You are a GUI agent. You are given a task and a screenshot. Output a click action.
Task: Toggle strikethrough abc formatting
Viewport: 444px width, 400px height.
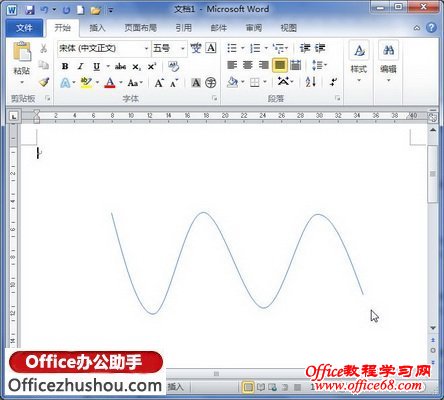click(x=120, y=67)
